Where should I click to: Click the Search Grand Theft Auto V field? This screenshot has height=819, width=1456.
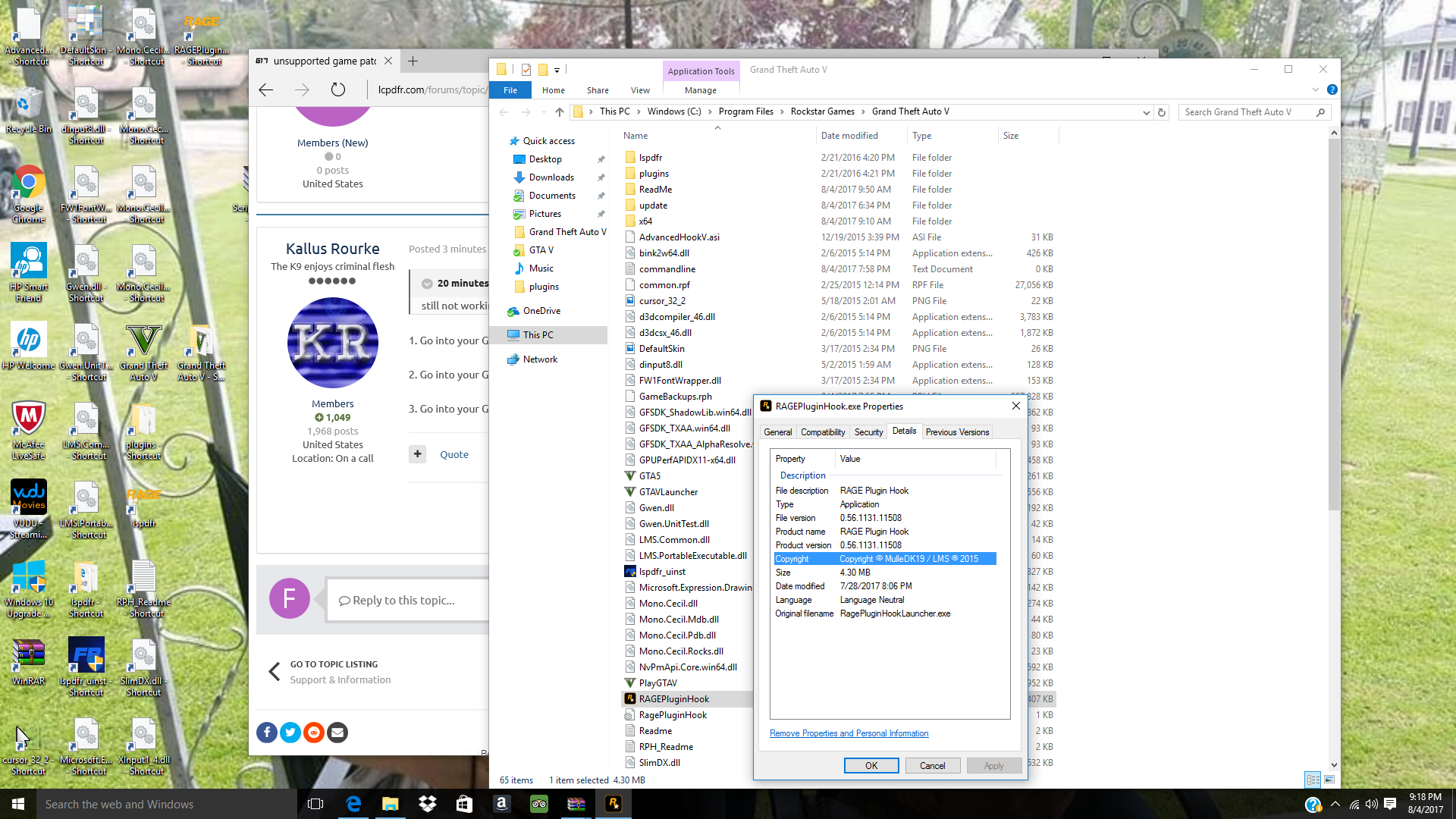[x=1247, y=112]
